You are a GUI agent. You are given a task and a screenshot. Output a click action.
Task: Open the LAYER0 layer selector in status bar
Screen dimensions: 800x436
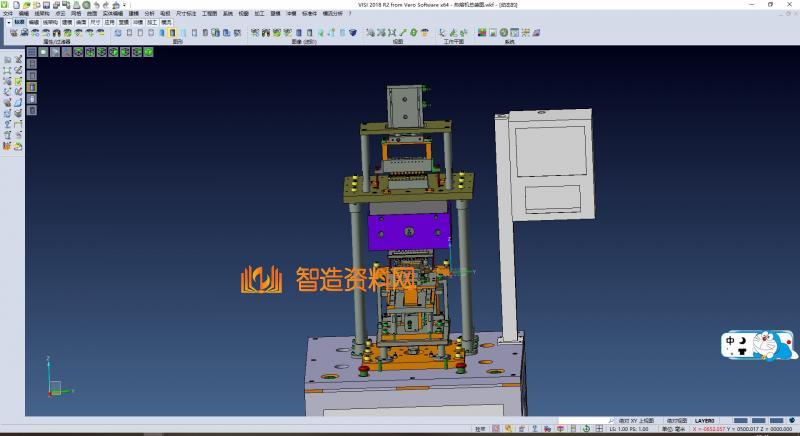(x=705, y=421)
